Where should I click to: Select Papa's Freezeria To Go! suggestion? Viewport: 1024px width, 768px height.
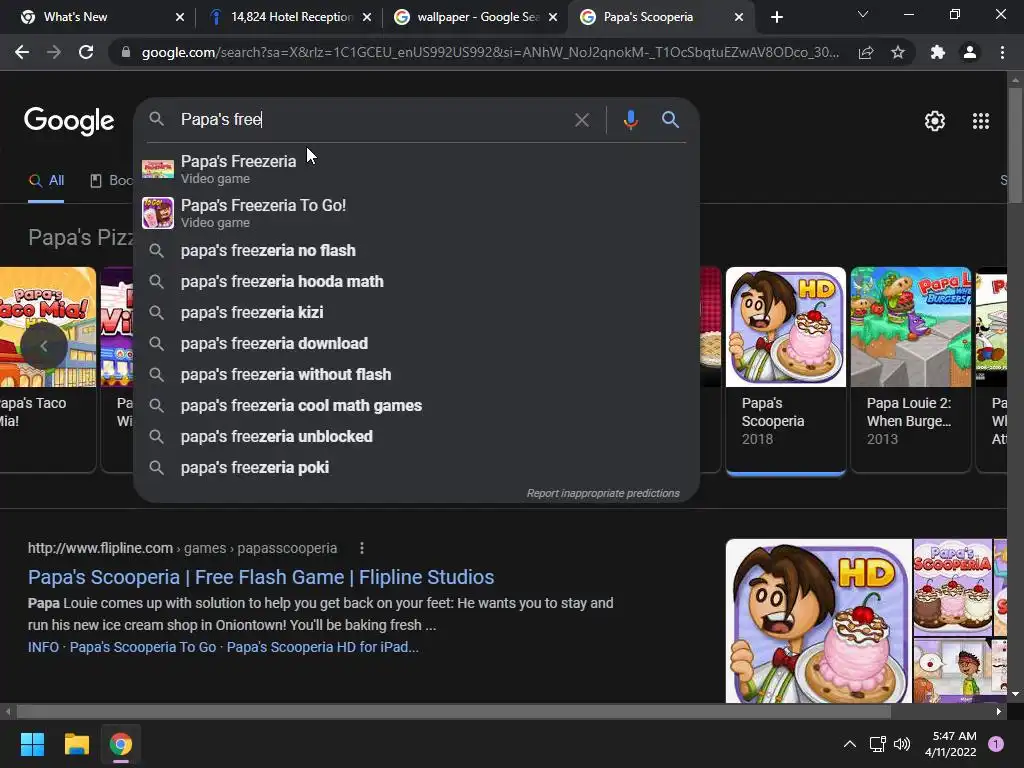point(417,213)
